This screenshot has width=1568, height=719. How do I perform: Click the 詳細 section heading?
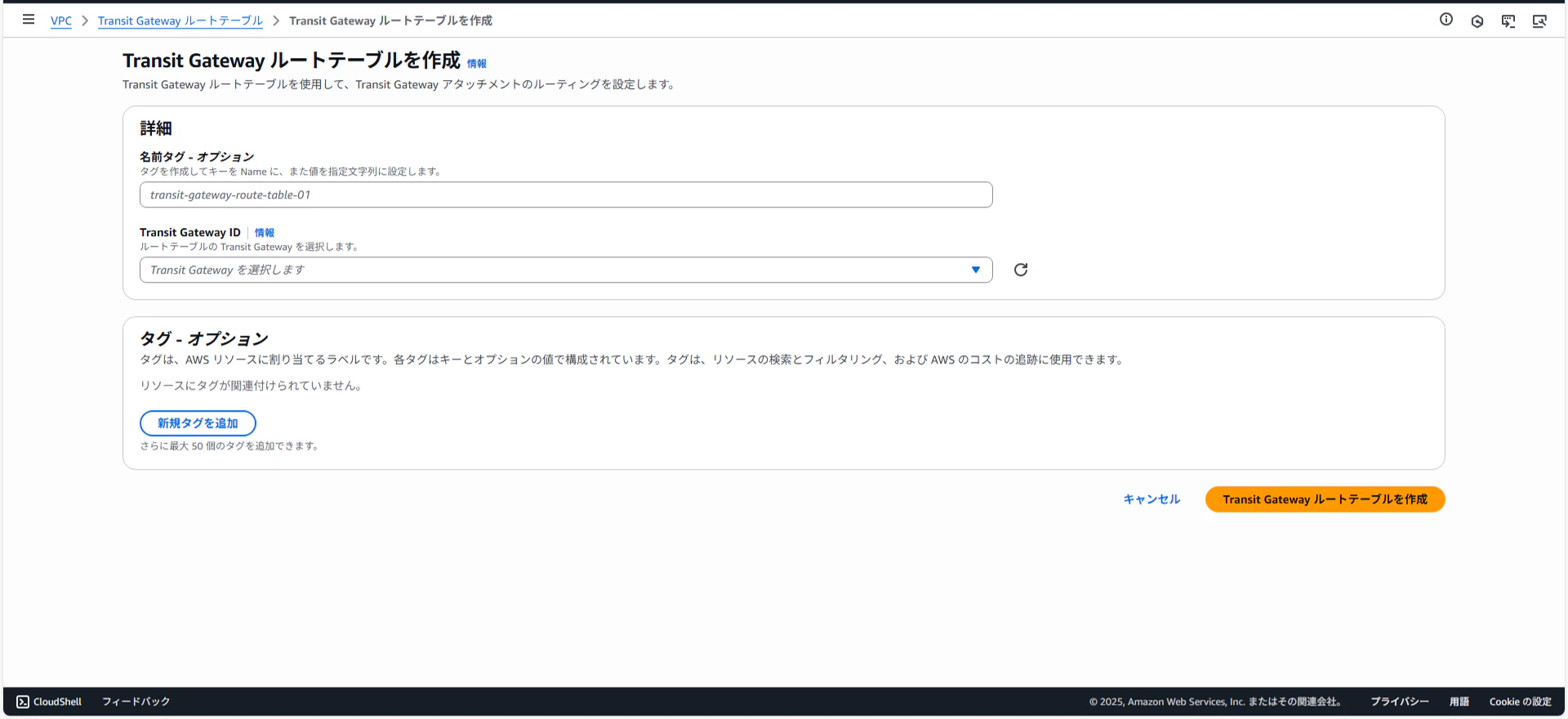tap(156, 128)
